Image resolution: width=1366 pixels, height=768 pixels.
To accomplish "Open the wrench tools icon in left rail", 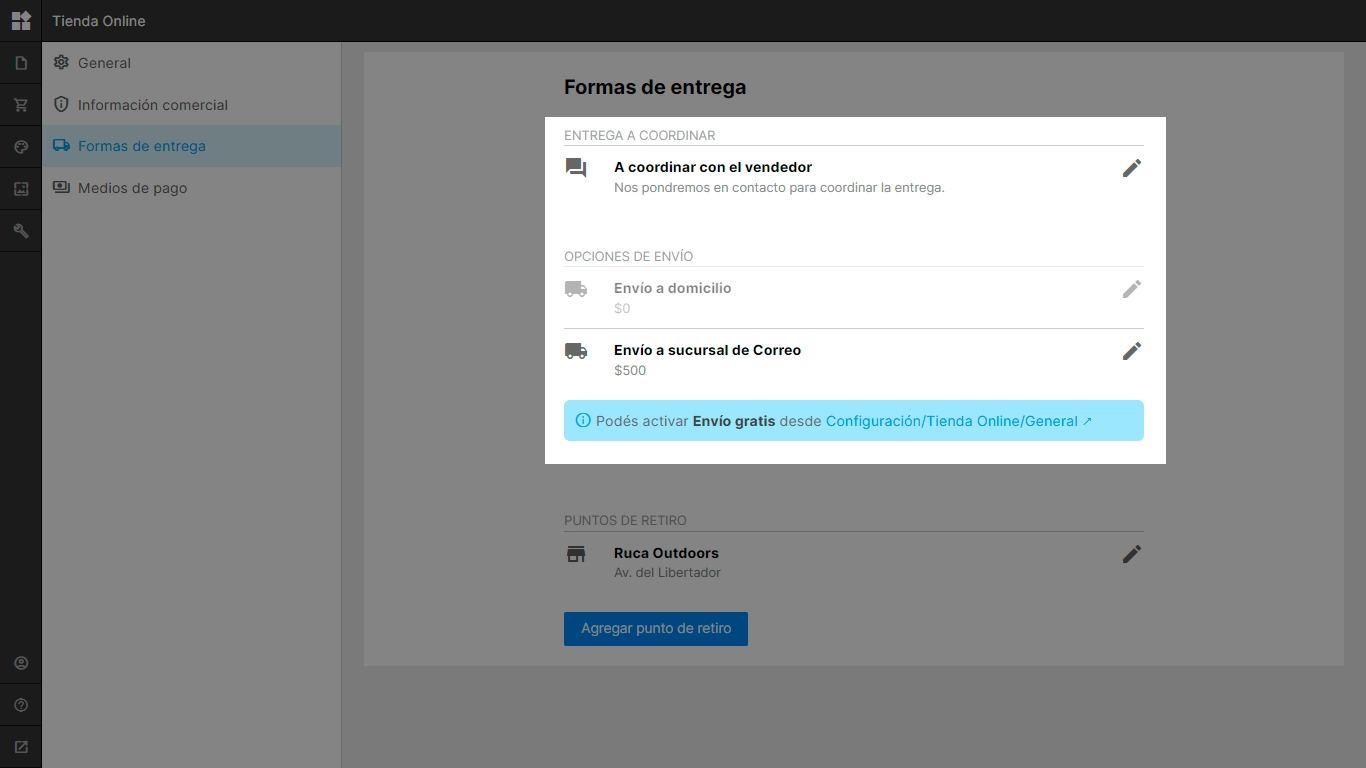I will point(21,231).
